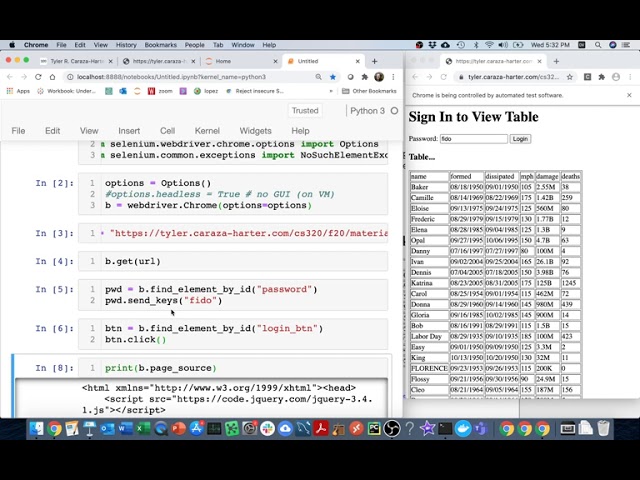Open the Jupyter Cell menu
Image resolution: width=640 pixels, height=480 pixels.
coord(167,131)
